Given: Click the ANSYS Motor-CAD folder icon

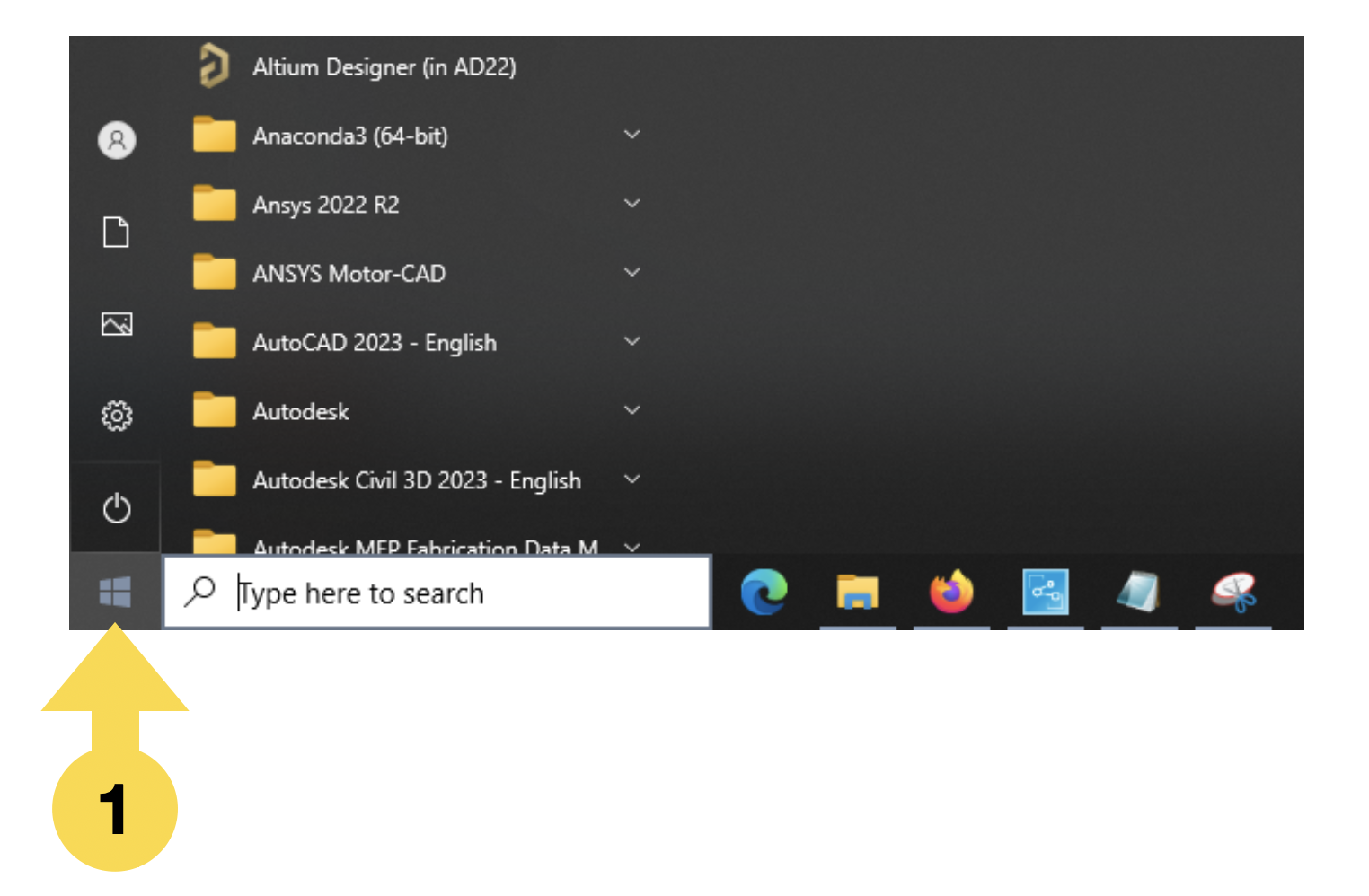Looking at the screenshot, I should tap(214, 273).
